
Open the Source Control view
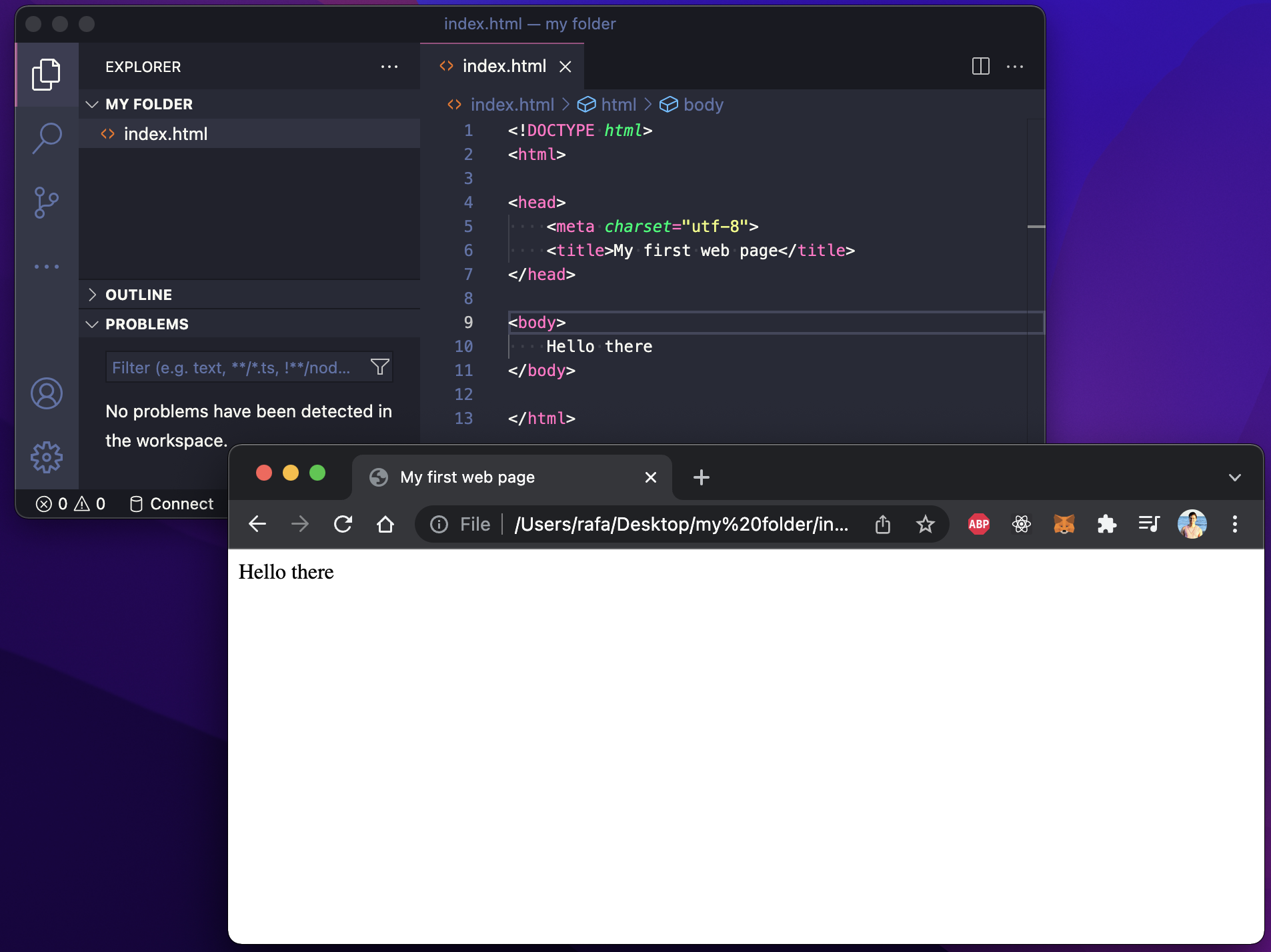(x=46, y=203)
